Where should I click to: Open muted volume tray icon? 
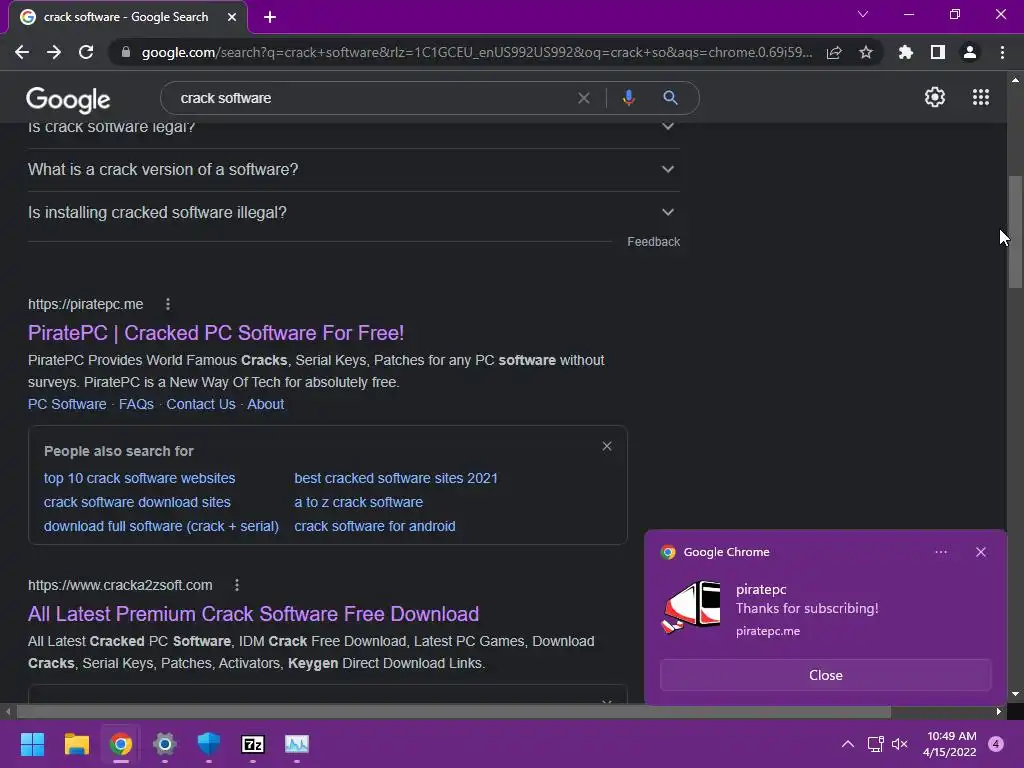900,744
